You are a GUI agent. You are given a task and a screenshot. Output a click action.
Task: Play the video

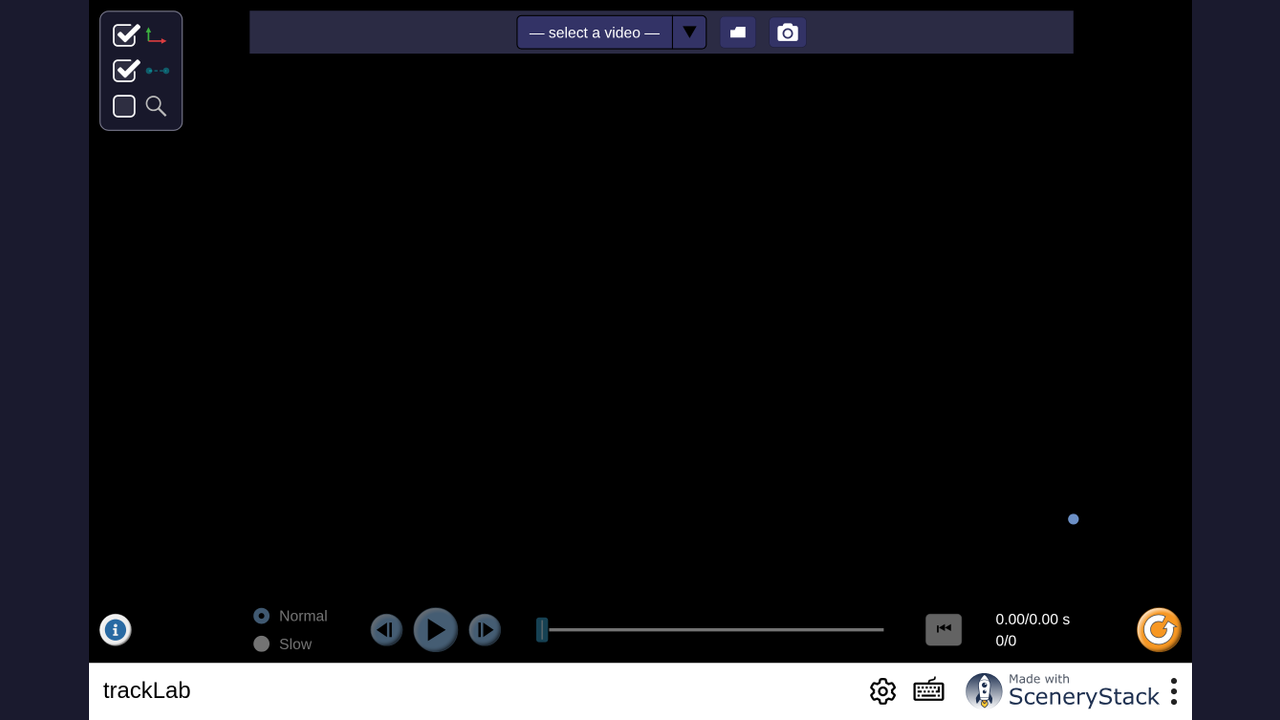point(436,630)
